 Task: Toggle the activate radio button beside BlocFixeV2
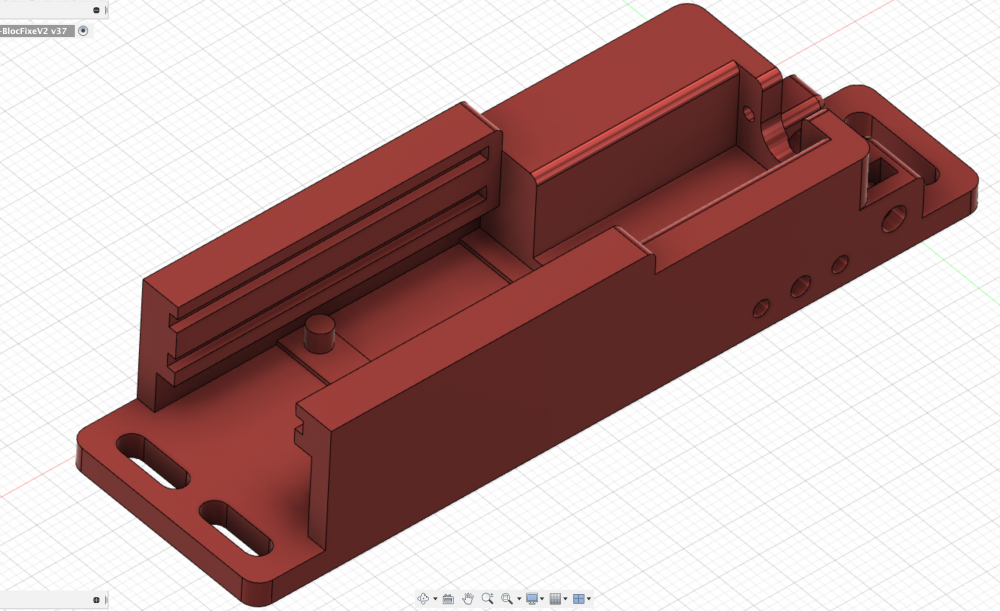pyautogui.click(x=83, y=31)
